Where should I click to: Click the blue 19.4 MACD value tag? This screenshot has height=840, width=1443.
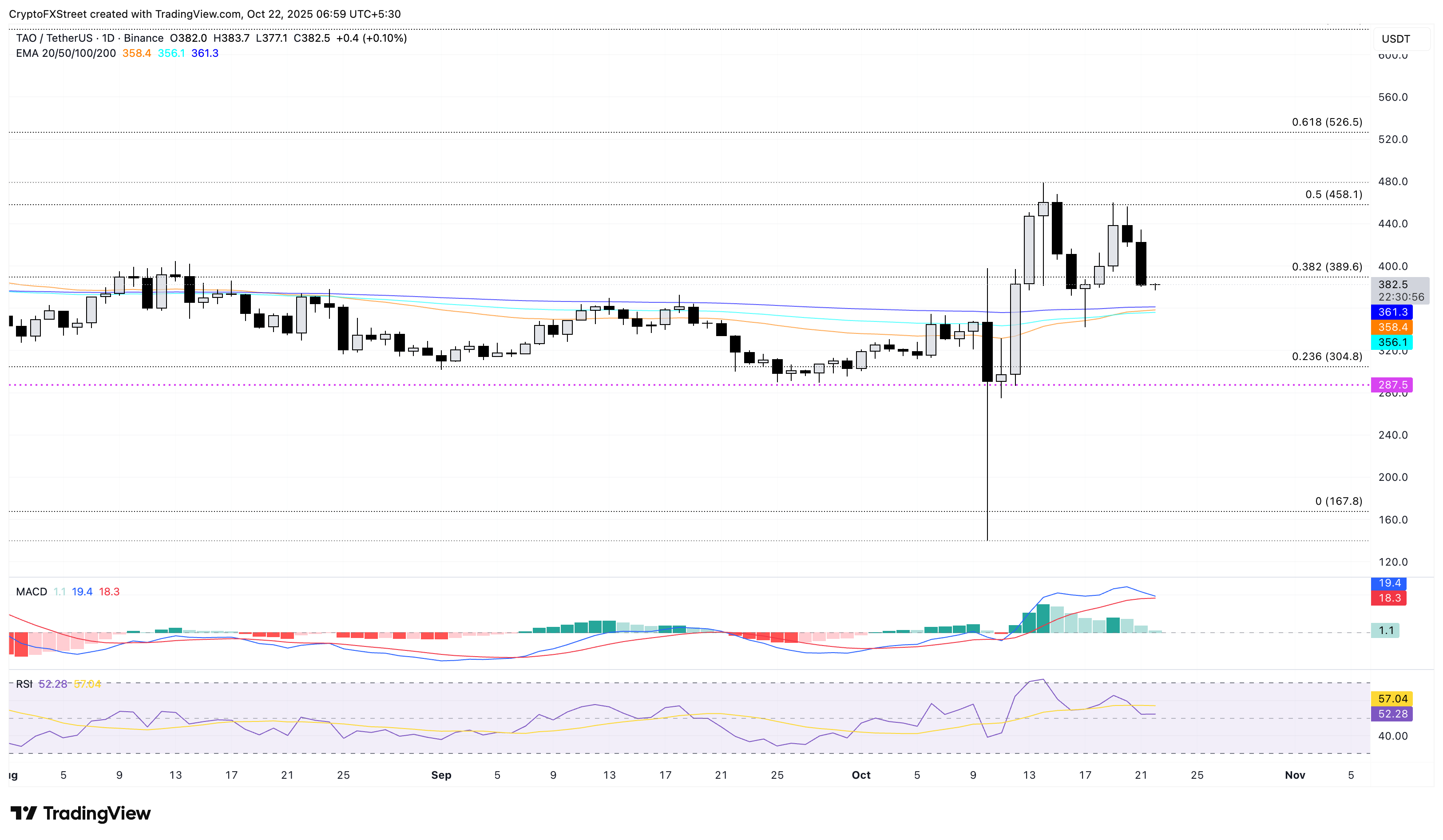1388,583
